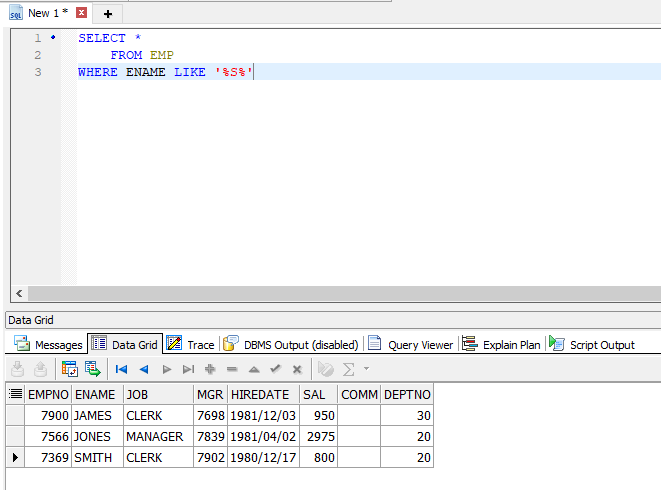Sort by SAL column header
The image size is (661, 490).
[x=318, y=394]
